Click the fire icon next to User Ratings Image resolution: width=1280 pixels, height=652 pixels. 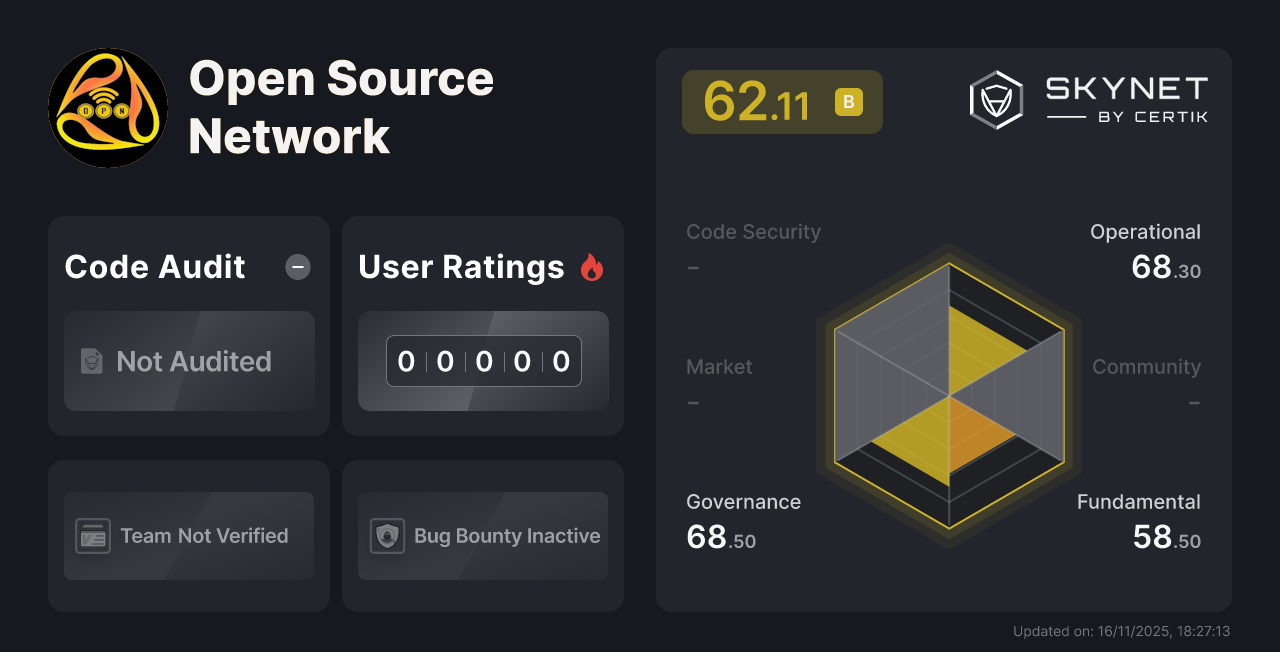tap(592, 266)
